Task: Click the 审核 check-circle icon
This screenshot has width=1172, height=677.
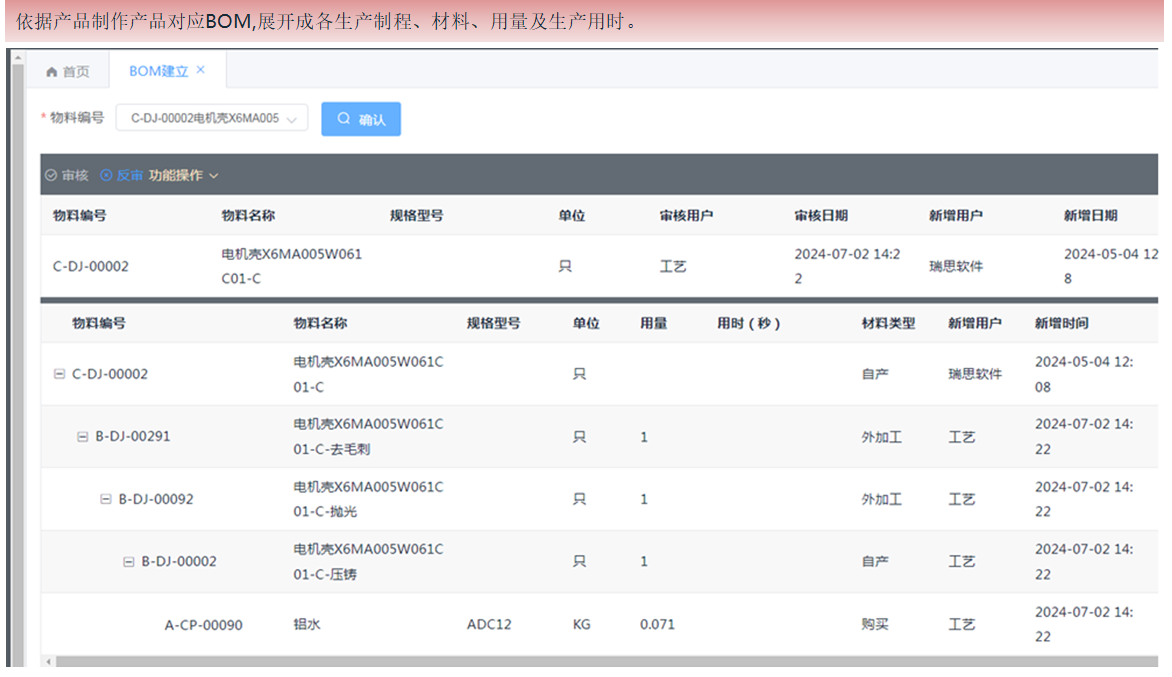Action: pos(51,176)
